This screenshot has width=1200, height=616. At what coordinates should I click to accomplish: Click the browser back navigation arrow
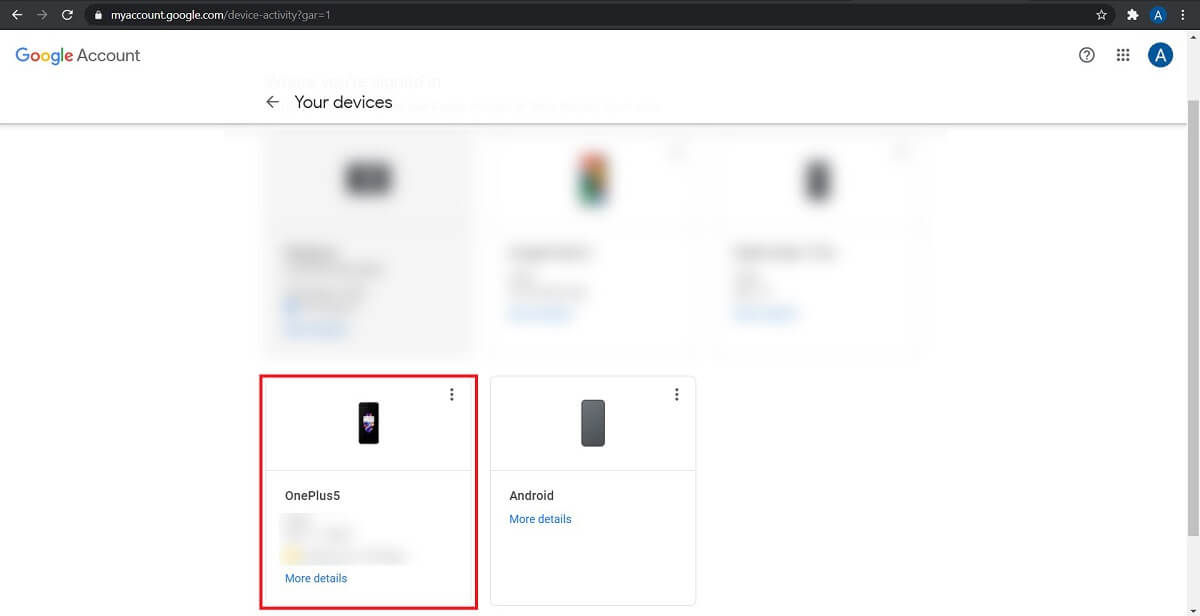[15, 14]
